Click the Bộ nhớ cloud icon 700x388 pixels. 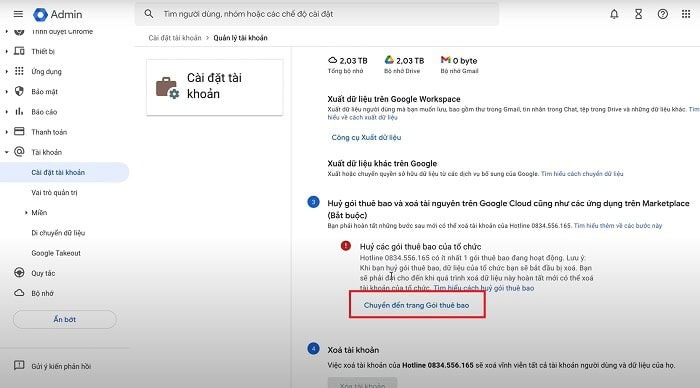[x=19, y=293]
